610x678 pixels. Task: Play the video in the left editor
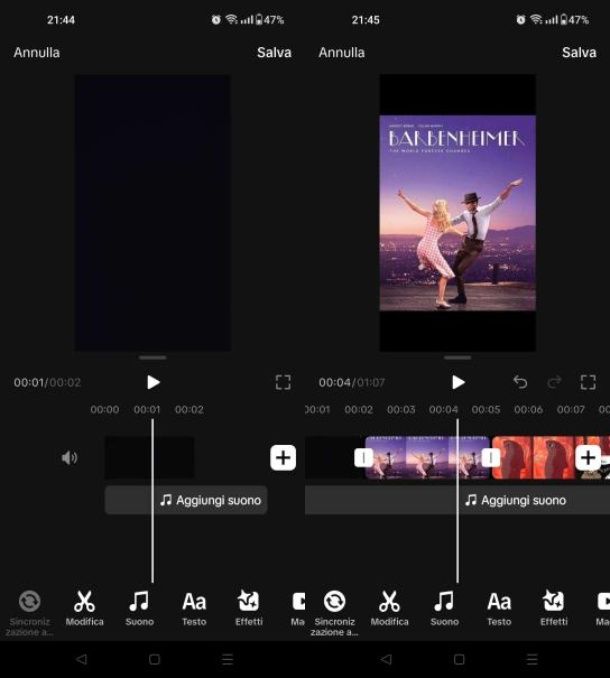click(153, 382)
